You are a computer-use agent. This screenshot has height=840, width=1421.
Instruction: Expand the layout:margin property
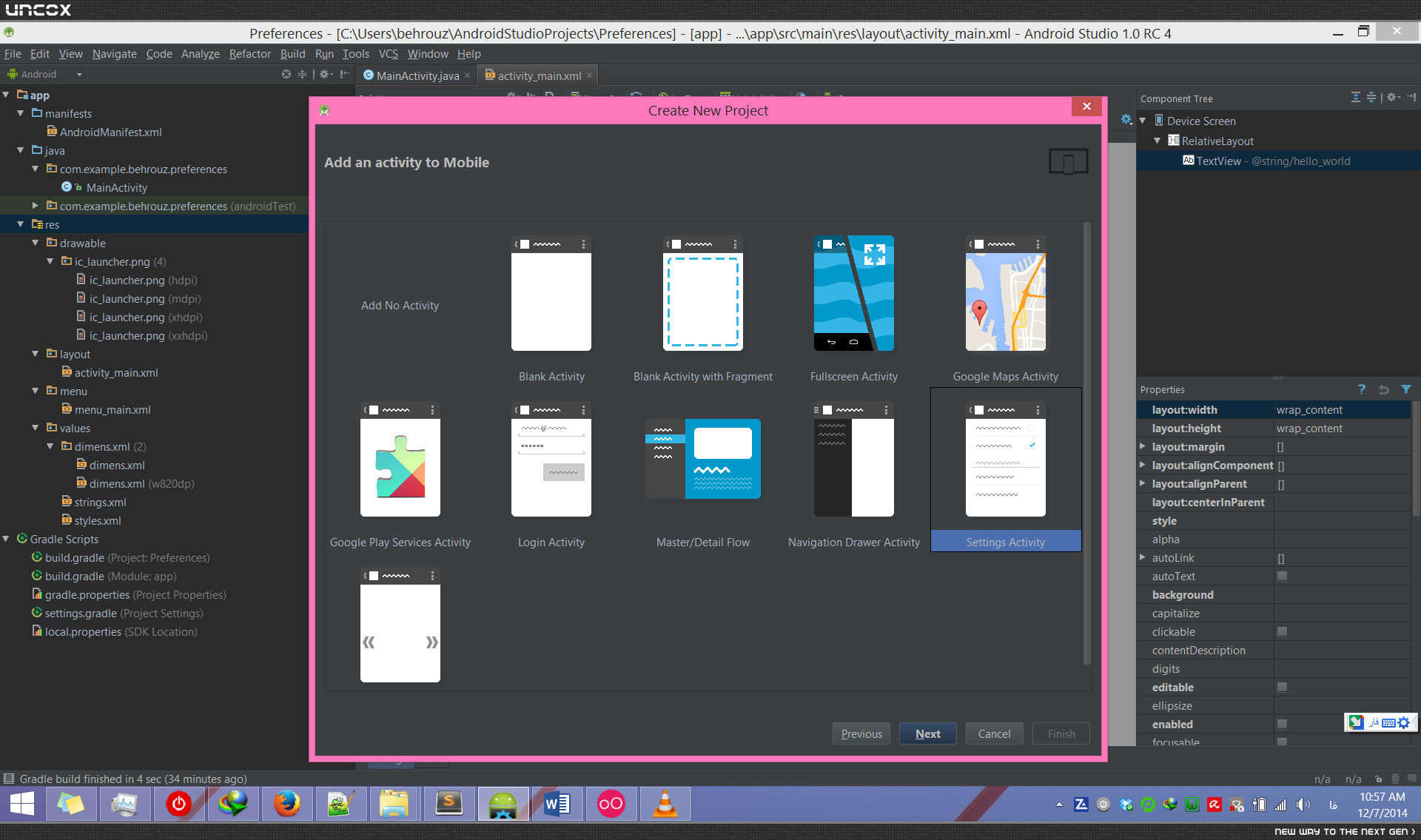1143,446
